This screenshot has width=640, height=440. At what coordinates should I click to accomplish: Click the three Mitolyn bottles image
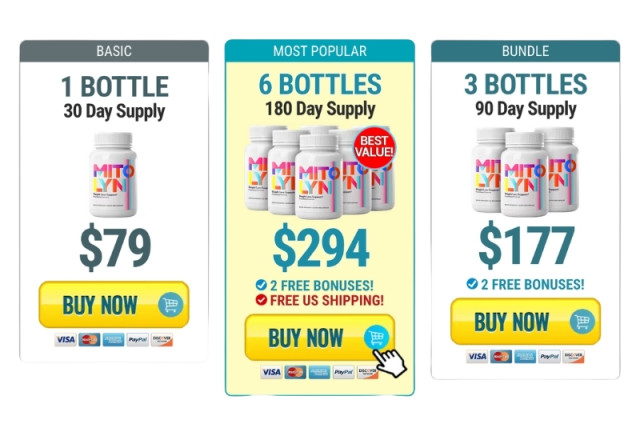[x=525, y=171]
